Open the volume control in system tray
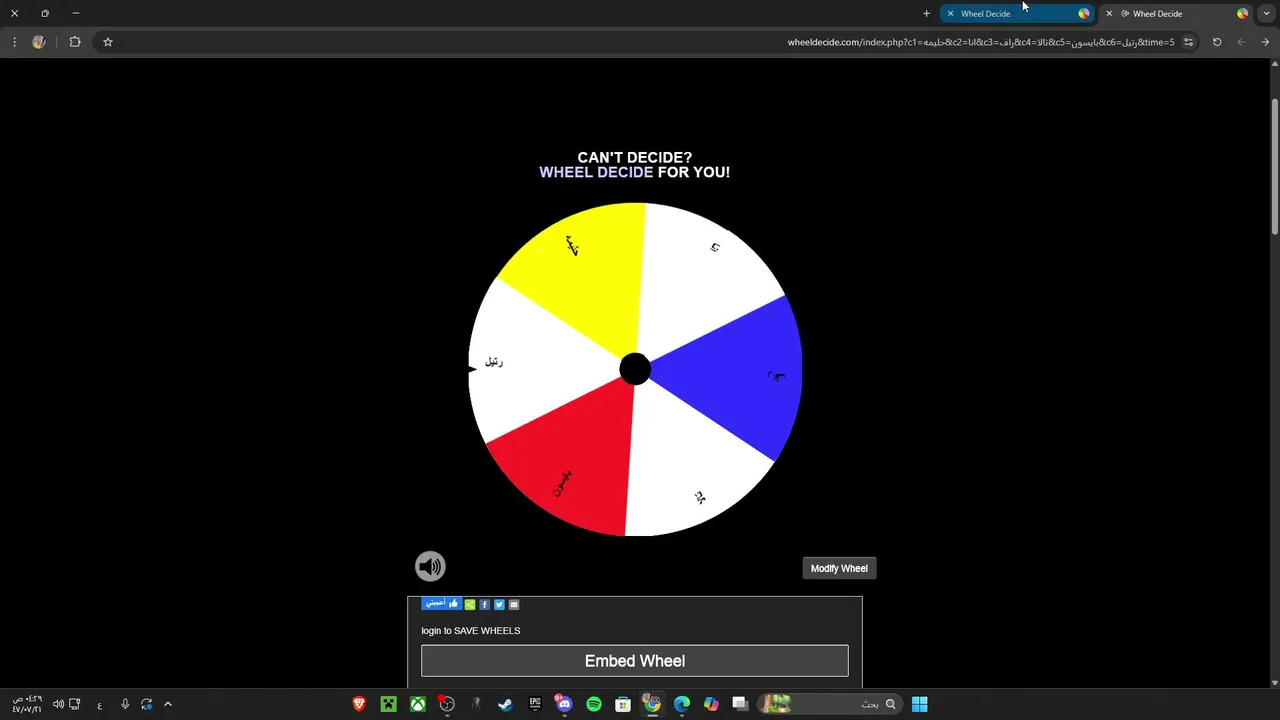1280x720 pixels. pyautogui.click(x=58, y=704)
